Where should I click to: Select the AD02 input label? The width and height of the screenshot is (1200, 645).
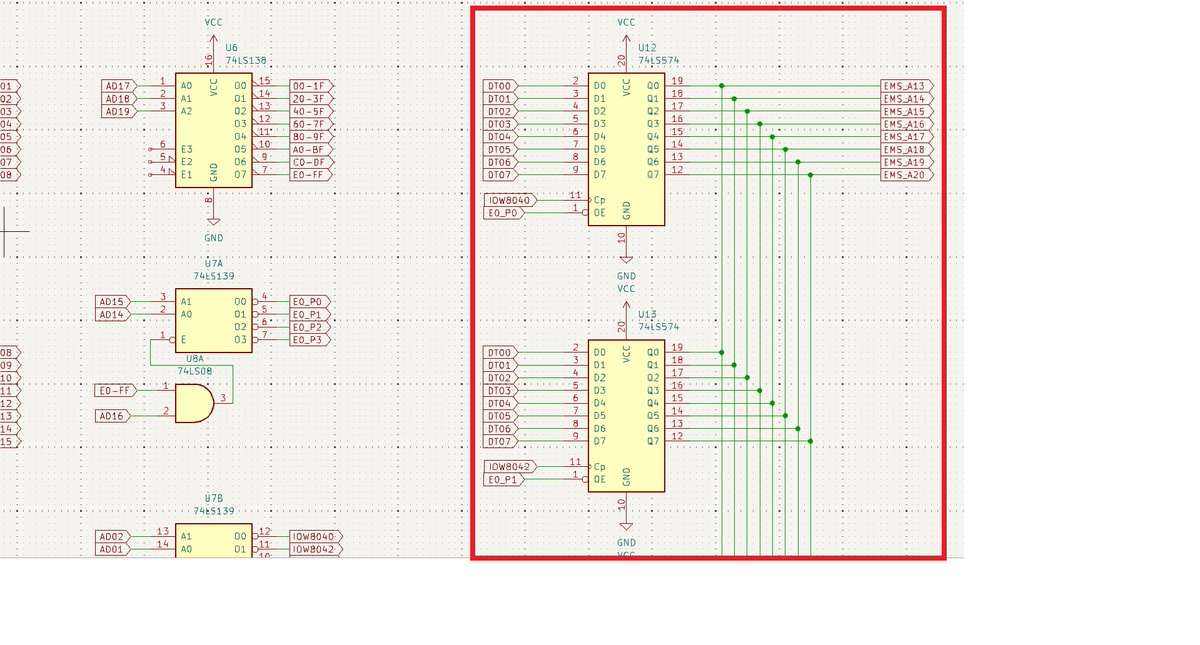point(112,537)
